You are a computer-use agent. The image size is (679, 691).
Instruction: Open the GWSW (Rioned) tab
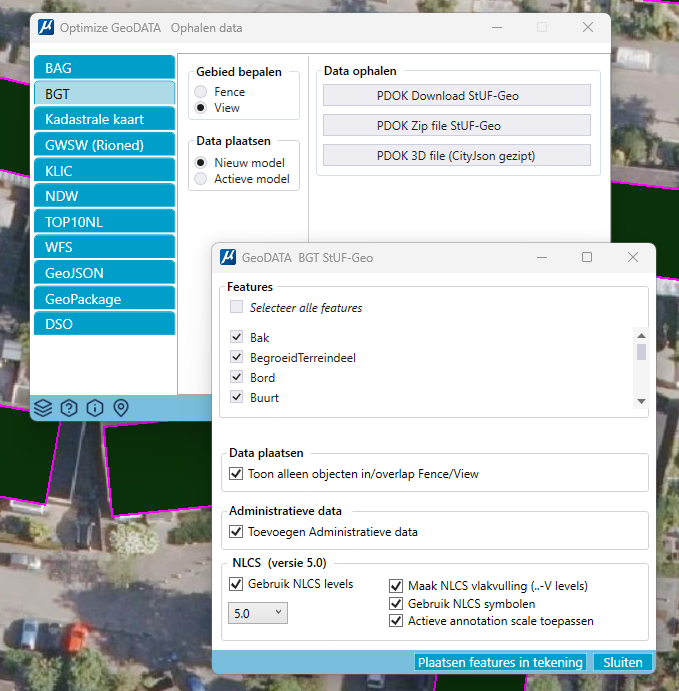pyautogui.click(x=104, y=145)
